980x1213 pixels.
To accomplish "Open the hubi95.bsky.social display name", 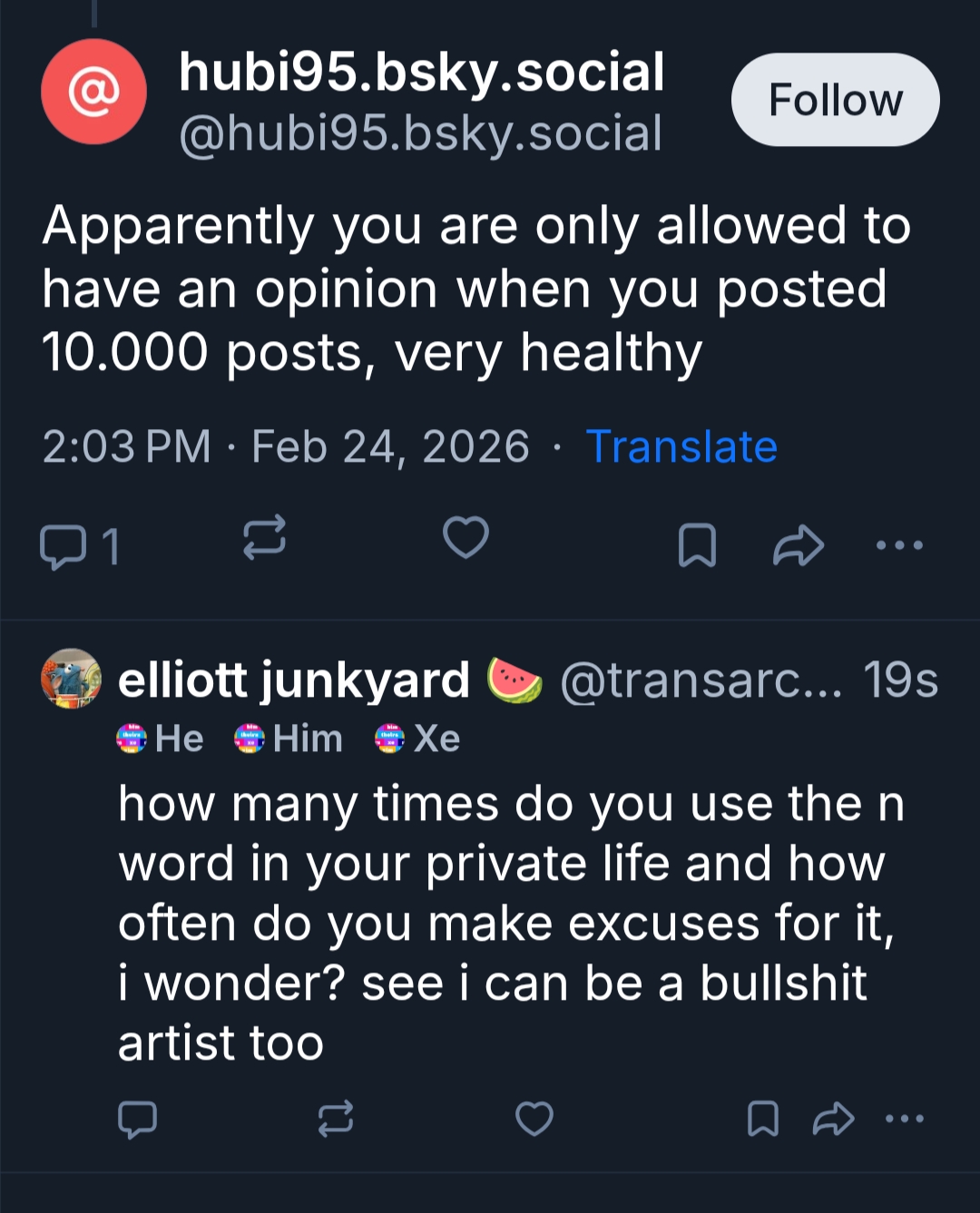I will click(x=422, y=73).
